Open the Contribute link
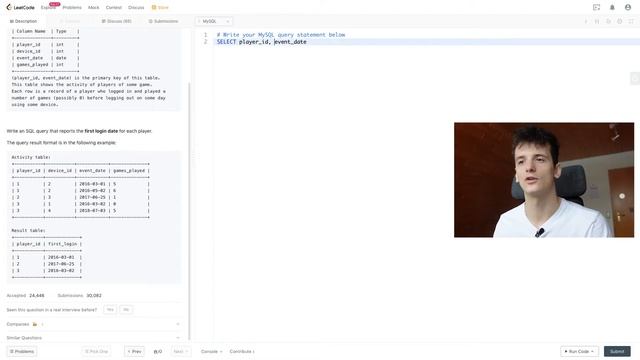The image size is (640, 360). click(x=242, y=351)
